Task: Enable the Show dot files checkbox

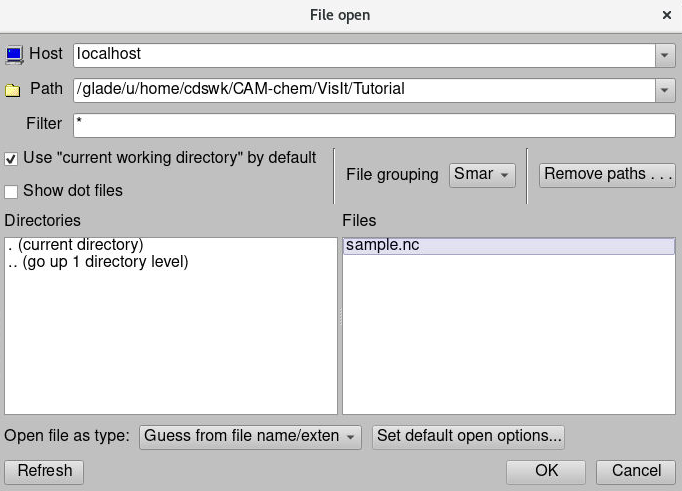Action: [x=11, y=191]
